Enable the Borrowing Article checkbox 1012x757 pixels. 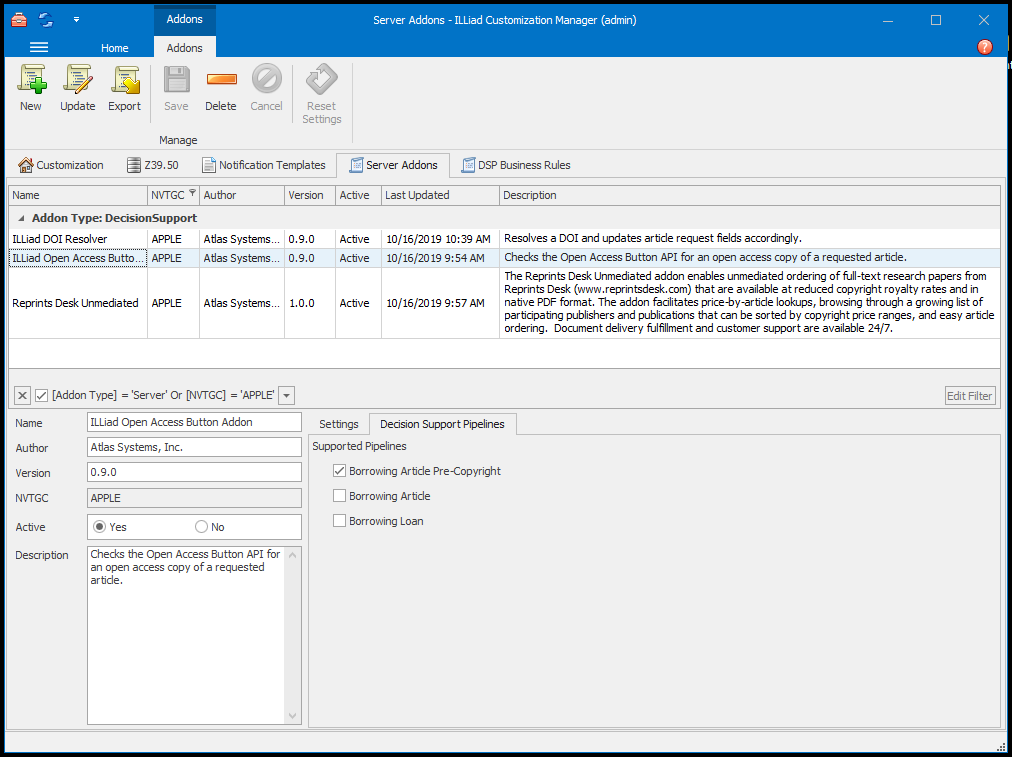click(x=340, y=496)
